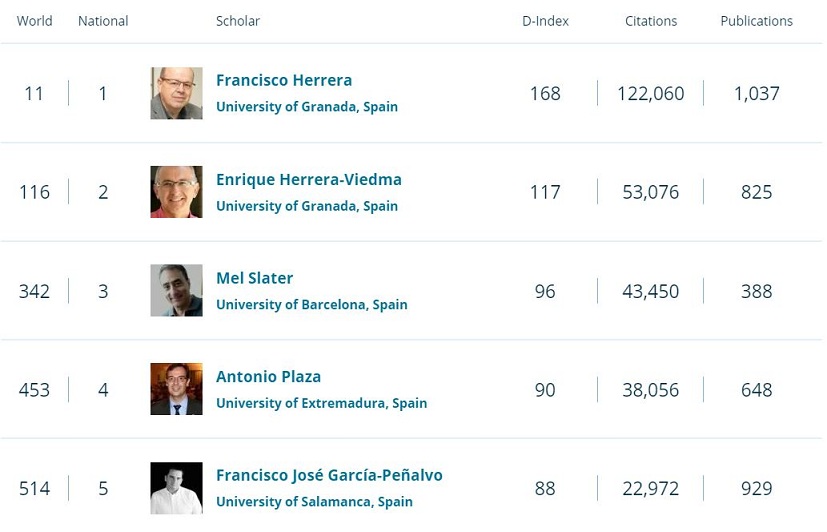Click the D-Index column header
Screen dimensions: 827x532
coord(545,21)
